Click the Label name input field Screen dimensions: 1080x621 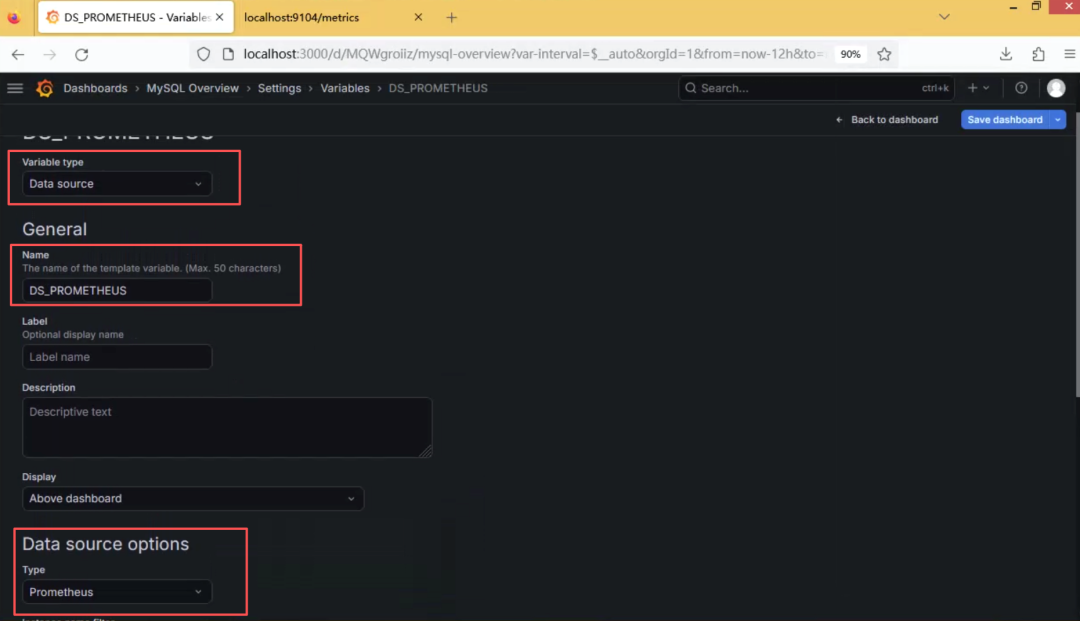click(117, 357)
